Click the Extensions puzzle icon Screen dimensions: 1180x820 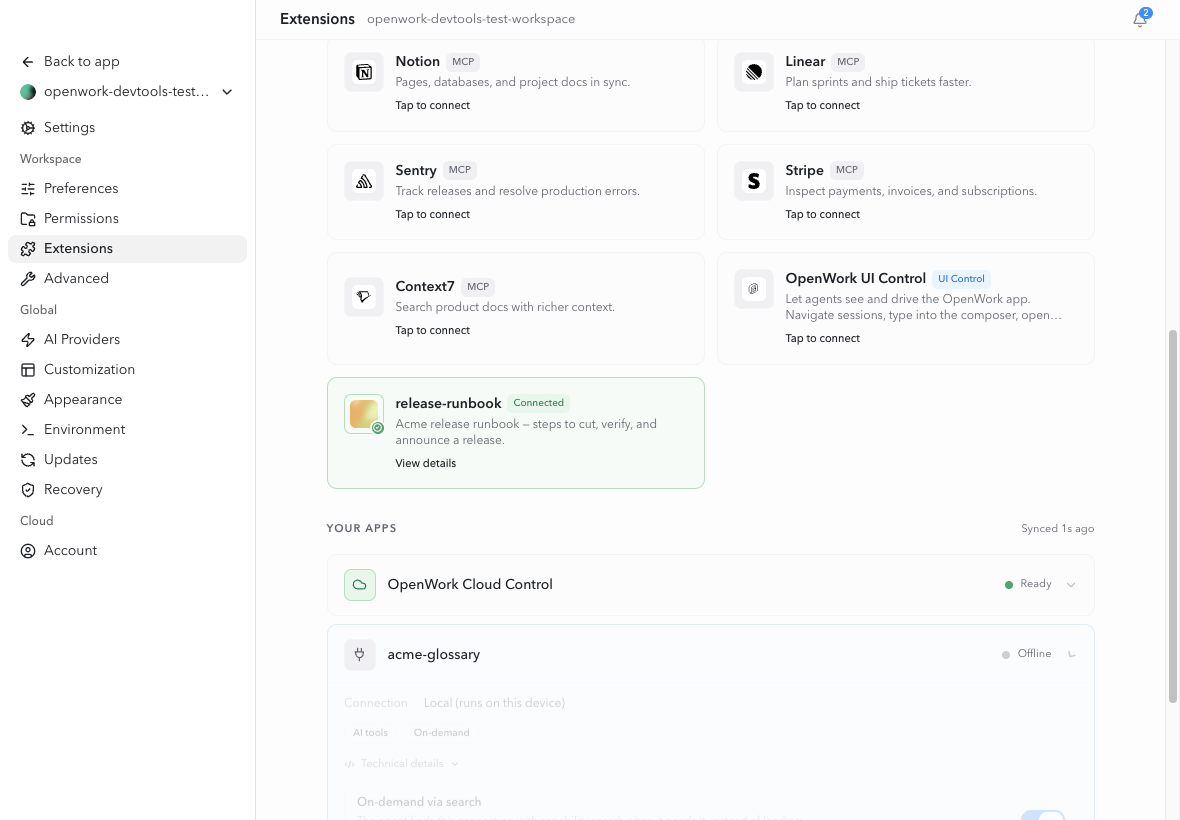click(28, 249)
